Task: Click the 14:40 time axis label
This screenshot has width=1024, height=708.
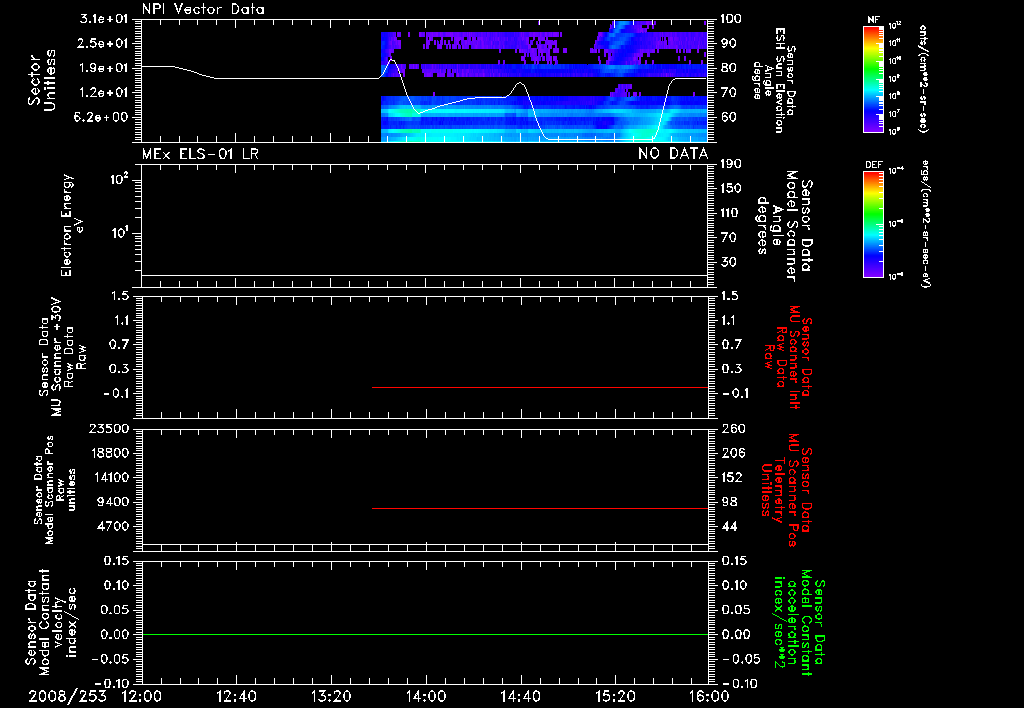Action: pos(520,696)
